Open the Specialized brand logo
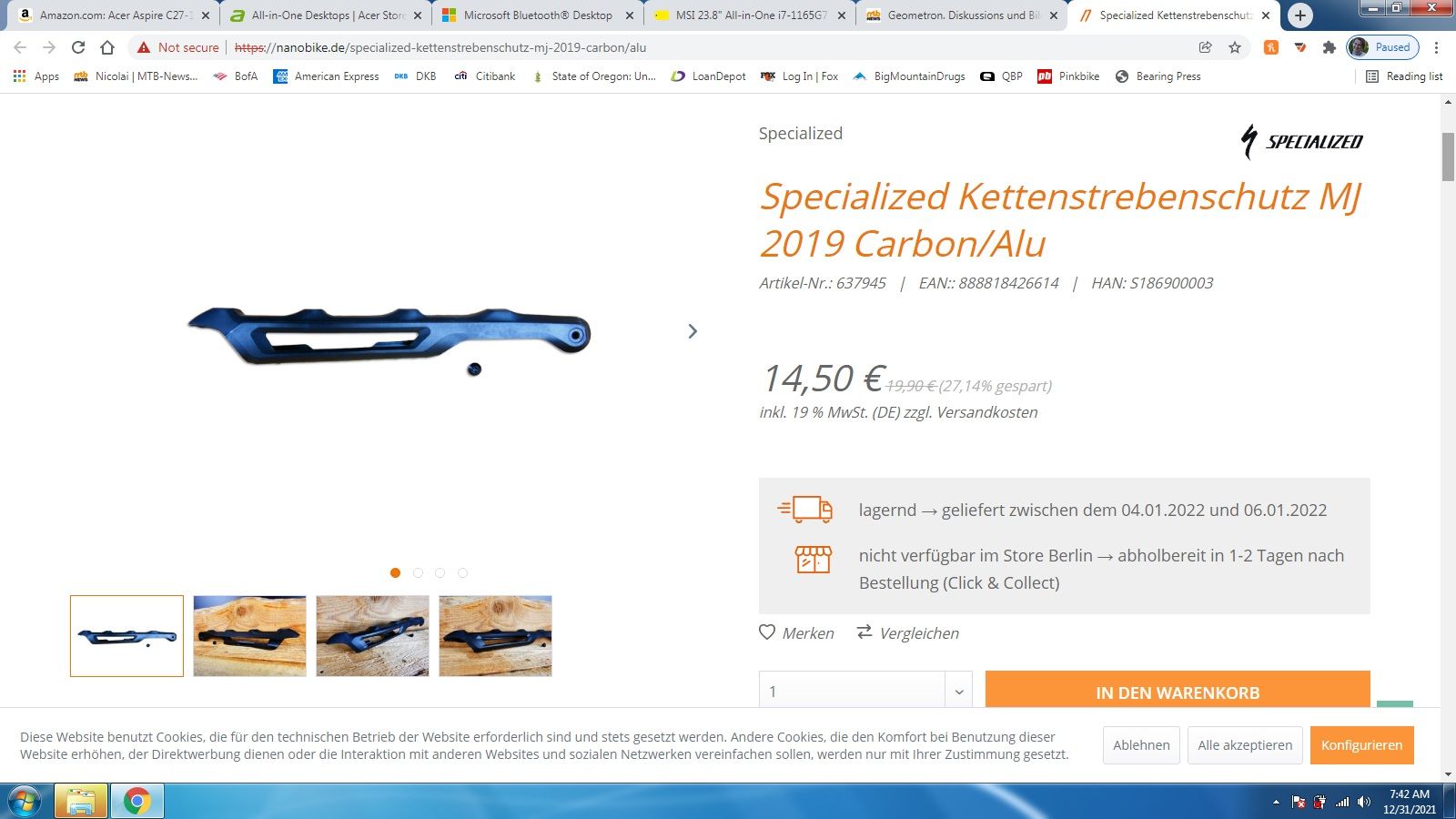Viewport: 1456px width, 819px height. [x=1302, y=141]
